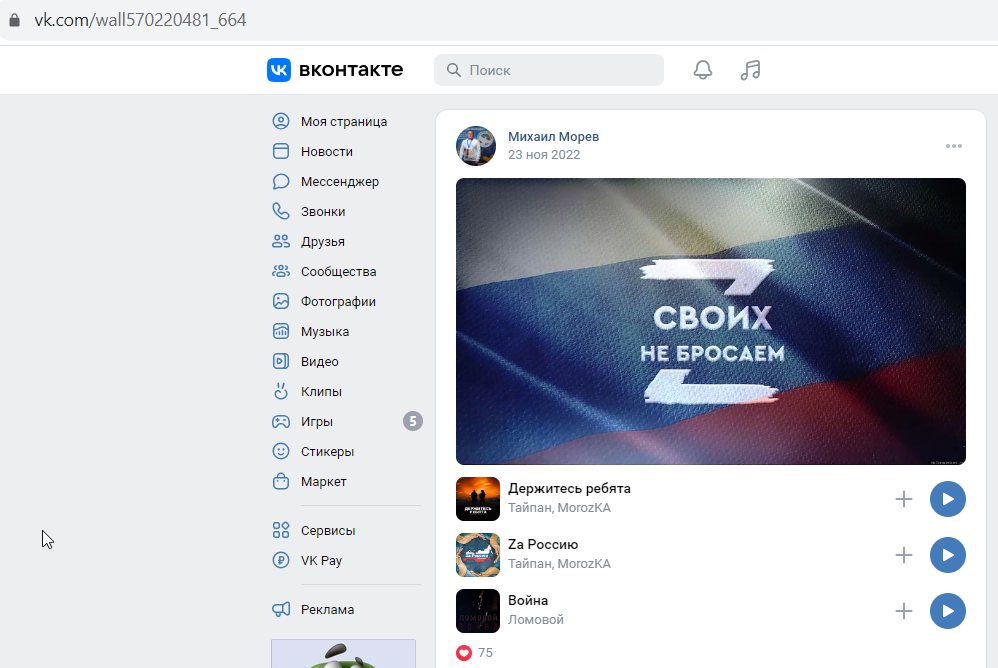The width and height of the screenshot is (998, 668).
Task: Click the Сообщества groups icon
Action: 281,271
